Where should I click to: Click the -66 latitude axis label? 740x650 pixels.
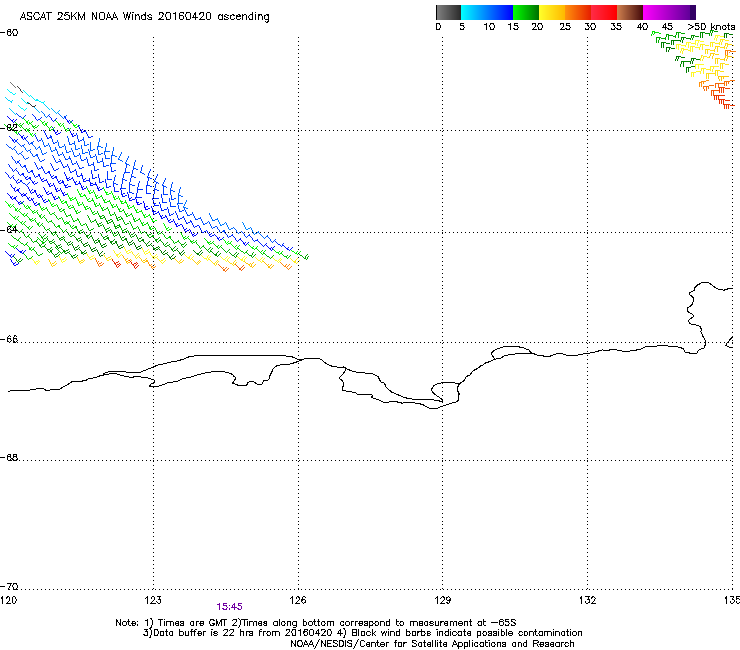click(x=9, y=339)
